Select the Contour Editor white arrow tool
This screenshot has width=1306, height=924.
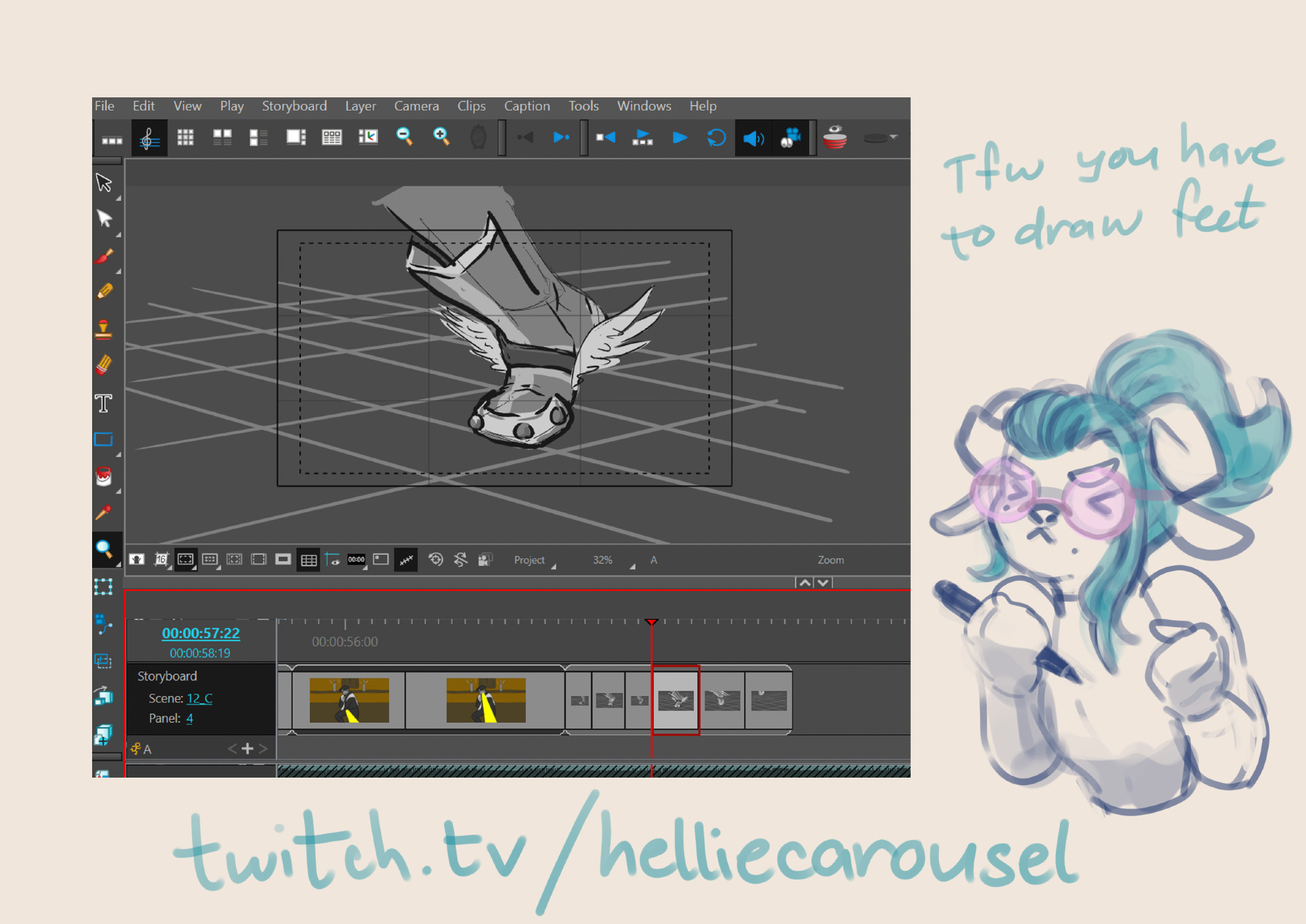click(x=104, y=218)
